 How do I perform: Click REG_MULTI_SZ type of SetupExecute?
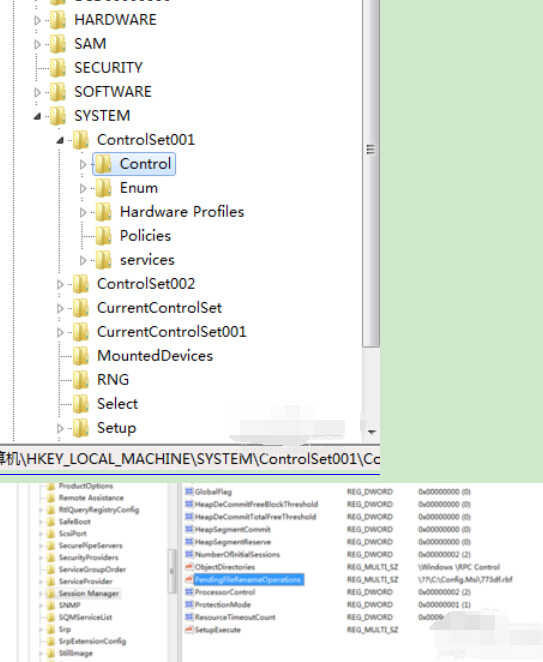pyautogui.click(x=372, y=629)
